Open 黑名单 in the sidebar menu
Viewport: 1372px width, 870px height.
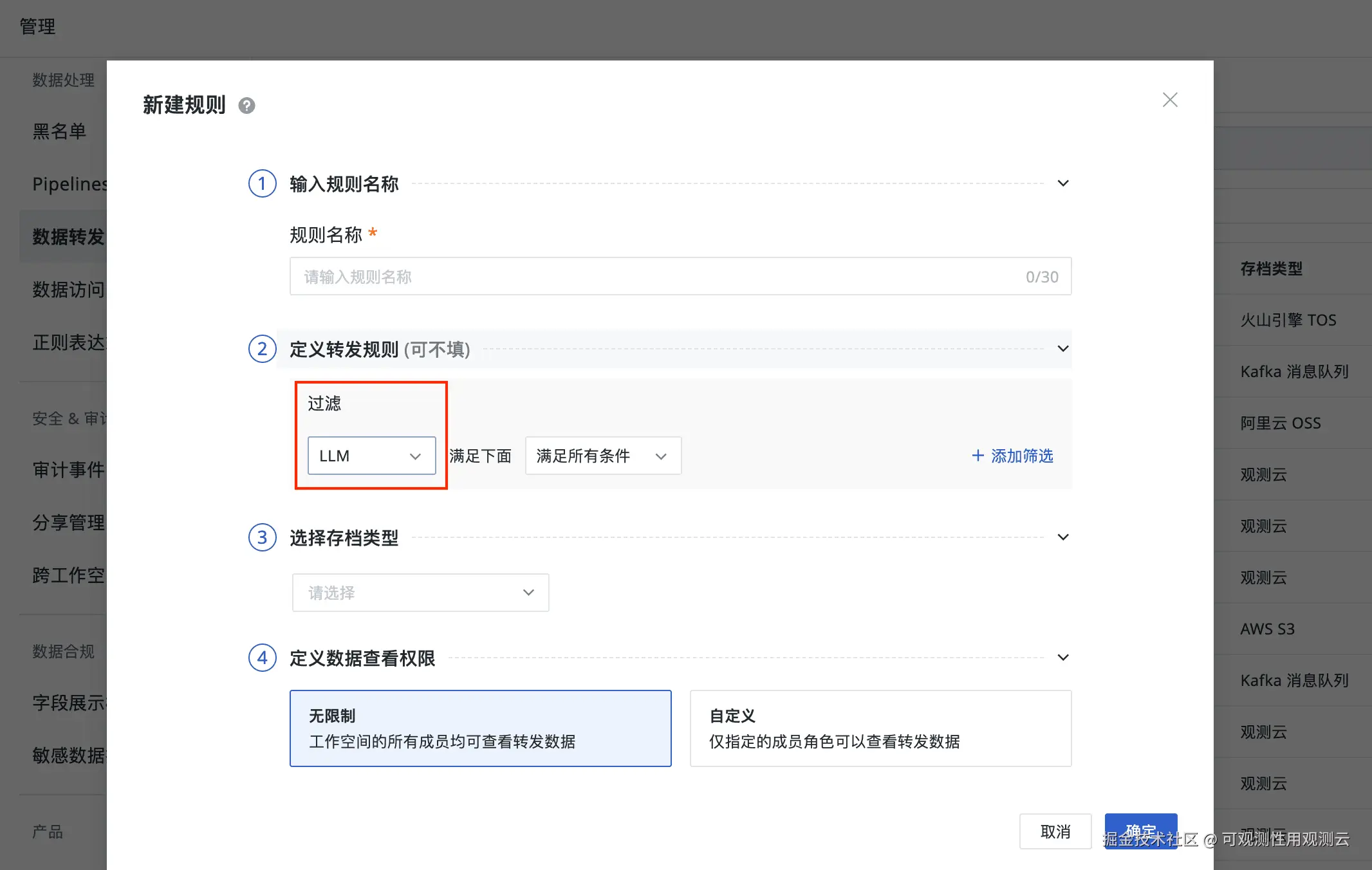tap(59, 131)
